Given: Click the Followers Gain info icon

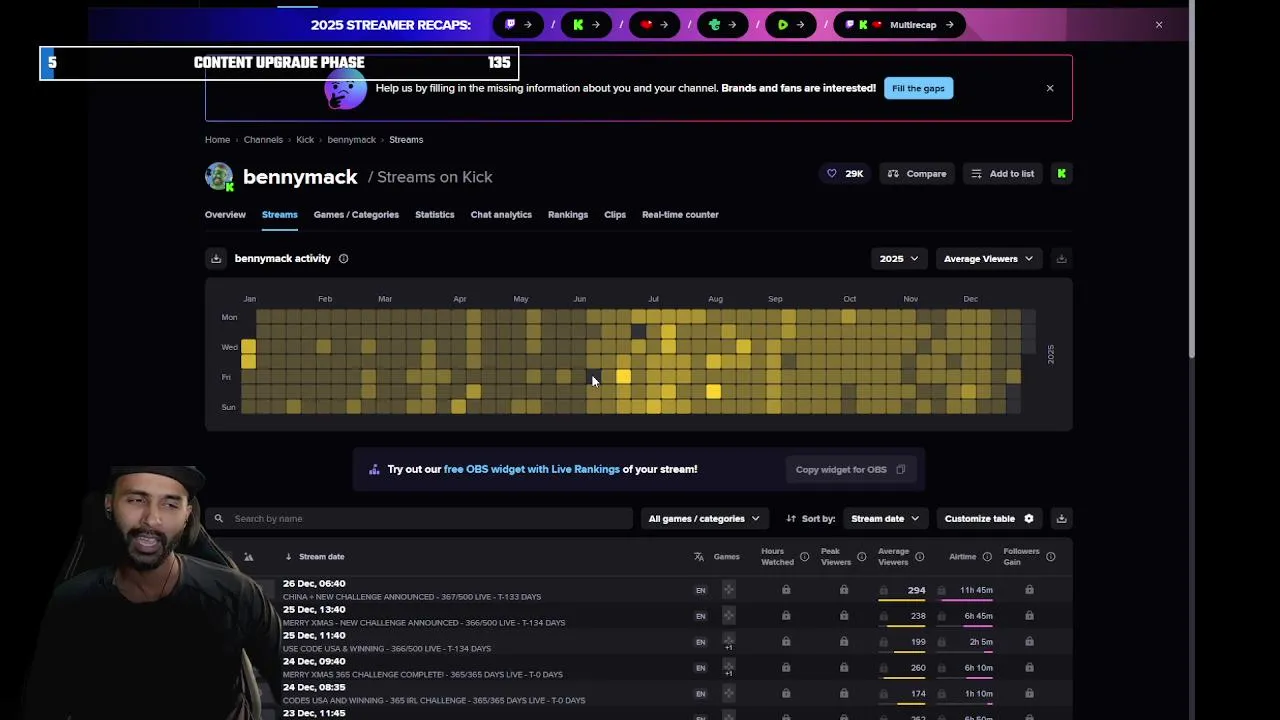Looking at the screenshot, I should pyautogui.click(x=1050, y=557).
